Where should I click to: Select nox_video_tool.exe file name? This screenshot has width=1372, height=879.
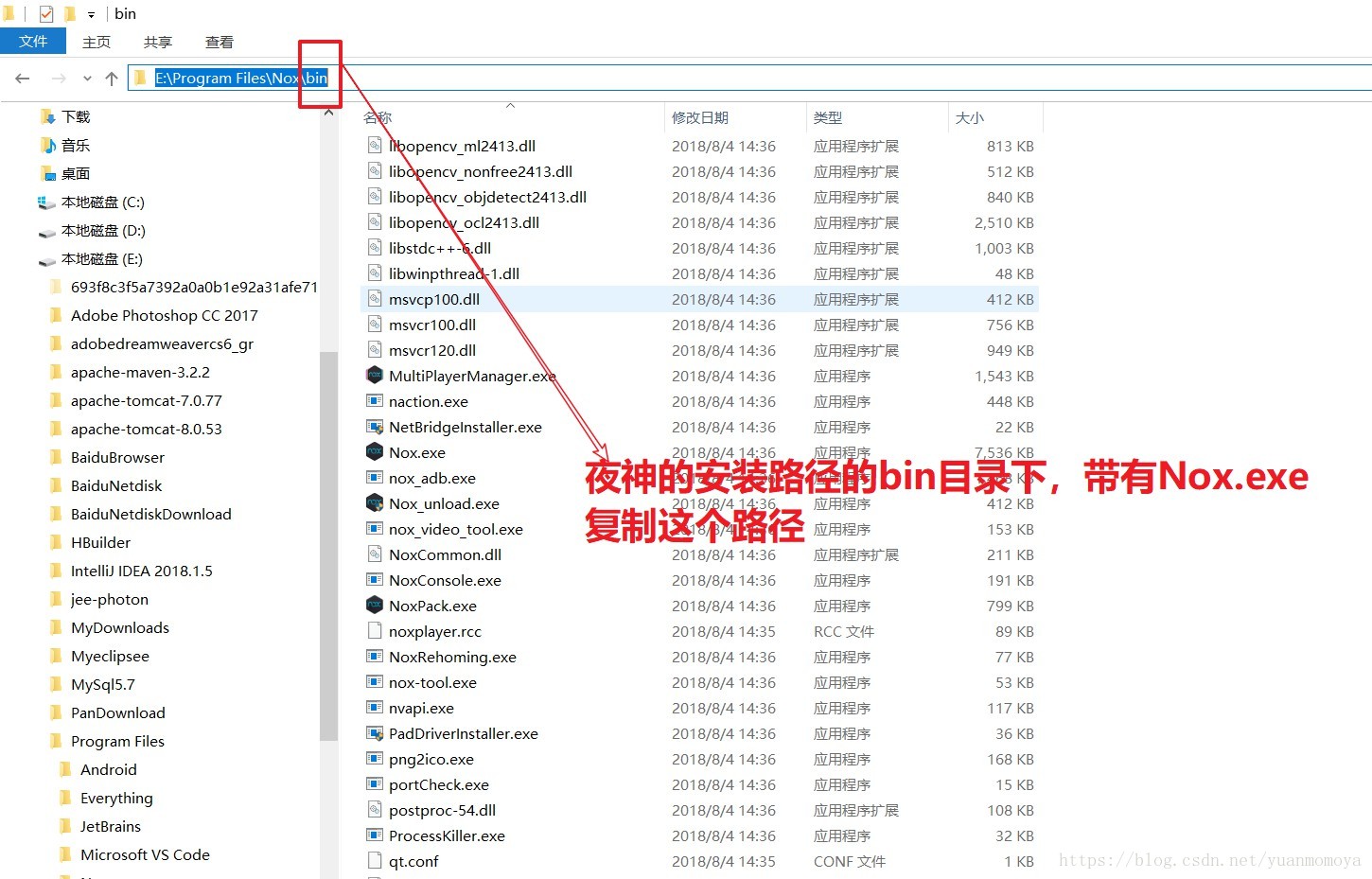455,529
